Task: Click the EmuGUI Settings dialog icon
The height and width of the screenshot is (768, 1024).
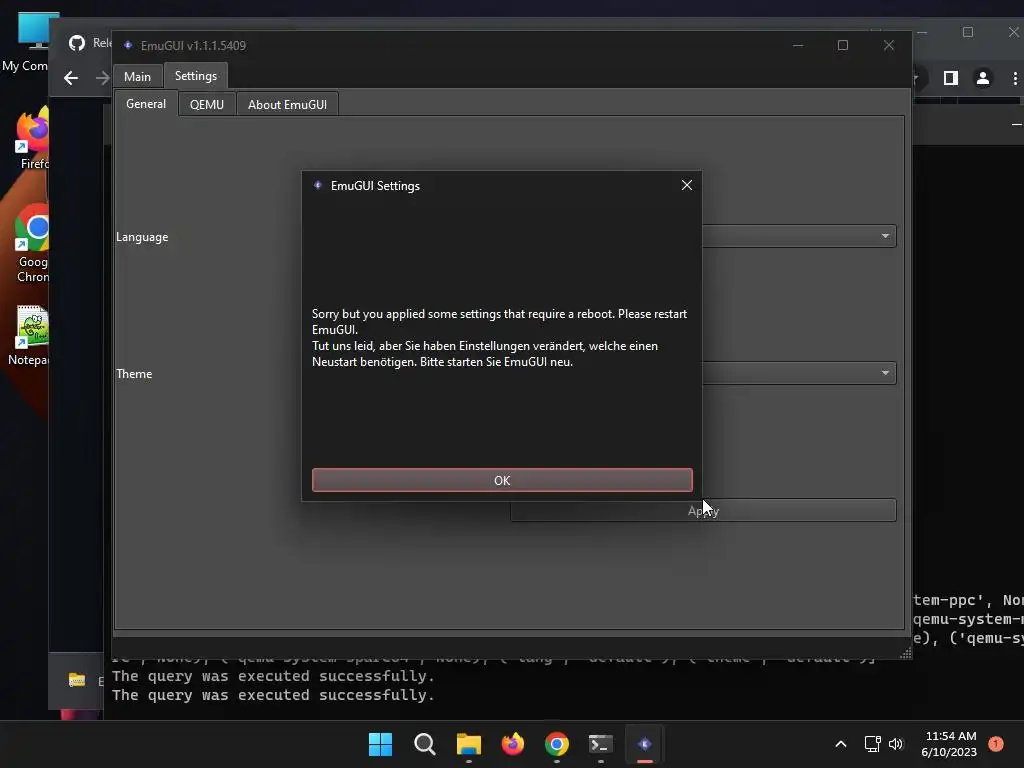Action: click(318, 185)
